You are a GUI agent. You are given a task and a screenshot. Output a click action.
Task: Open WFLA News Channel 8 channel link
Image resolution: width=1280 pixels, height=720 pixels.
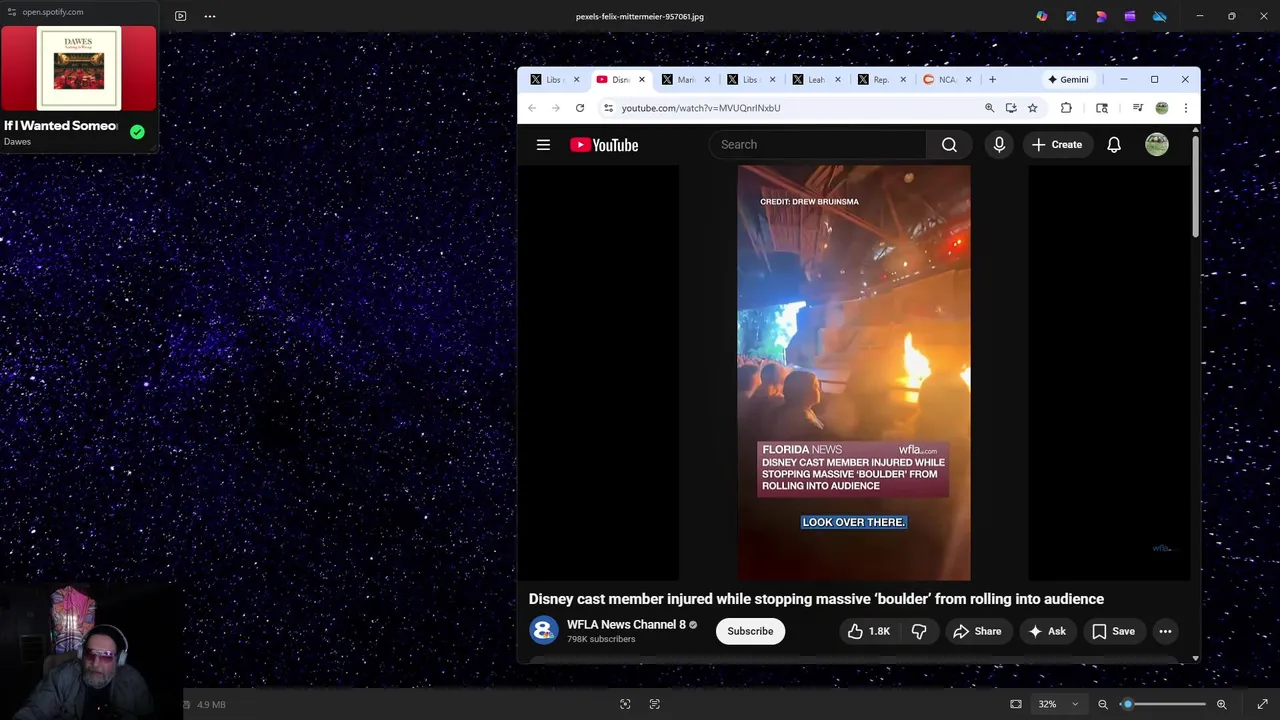tap(626, 624)
